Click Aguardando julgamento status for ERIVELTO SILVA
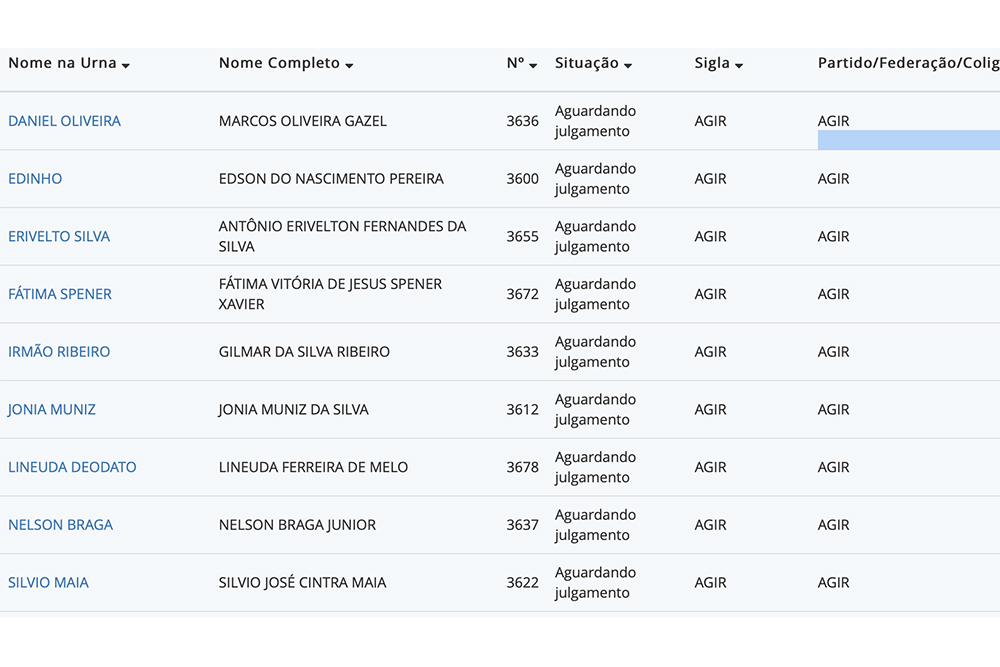Image resolution: width=1000 pixels, height=667 pixels. [595, 237]
